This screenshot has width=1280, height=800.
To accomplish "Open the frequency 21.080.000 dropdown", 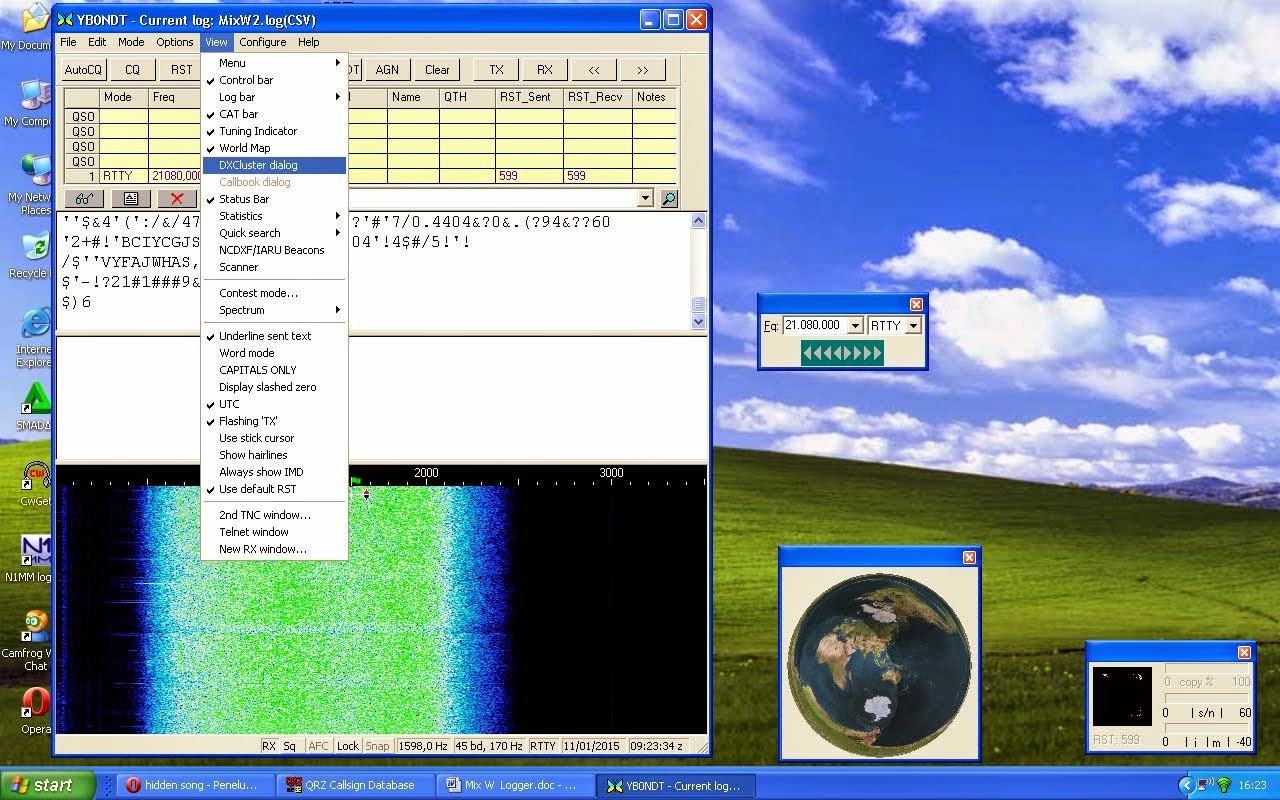I will (854, 326).
